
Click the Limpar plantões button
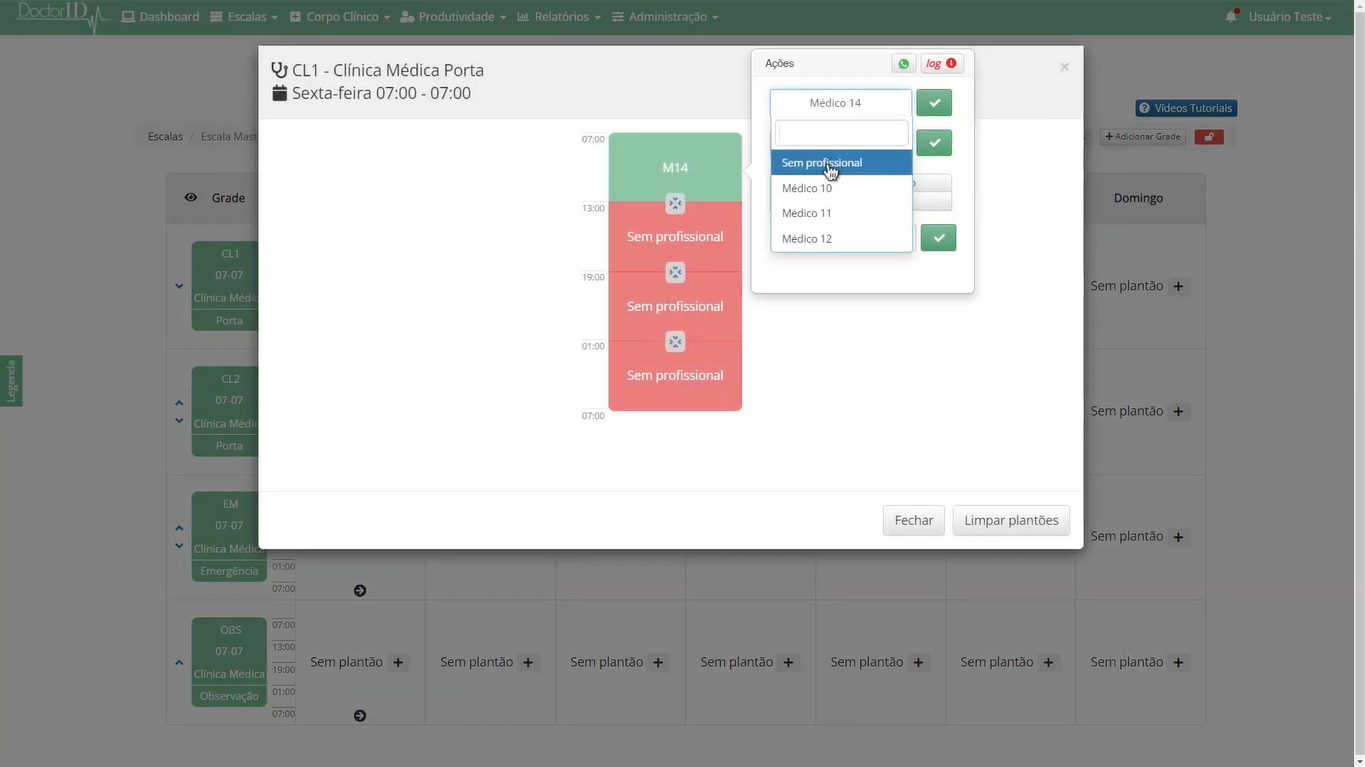(1011, 520)
